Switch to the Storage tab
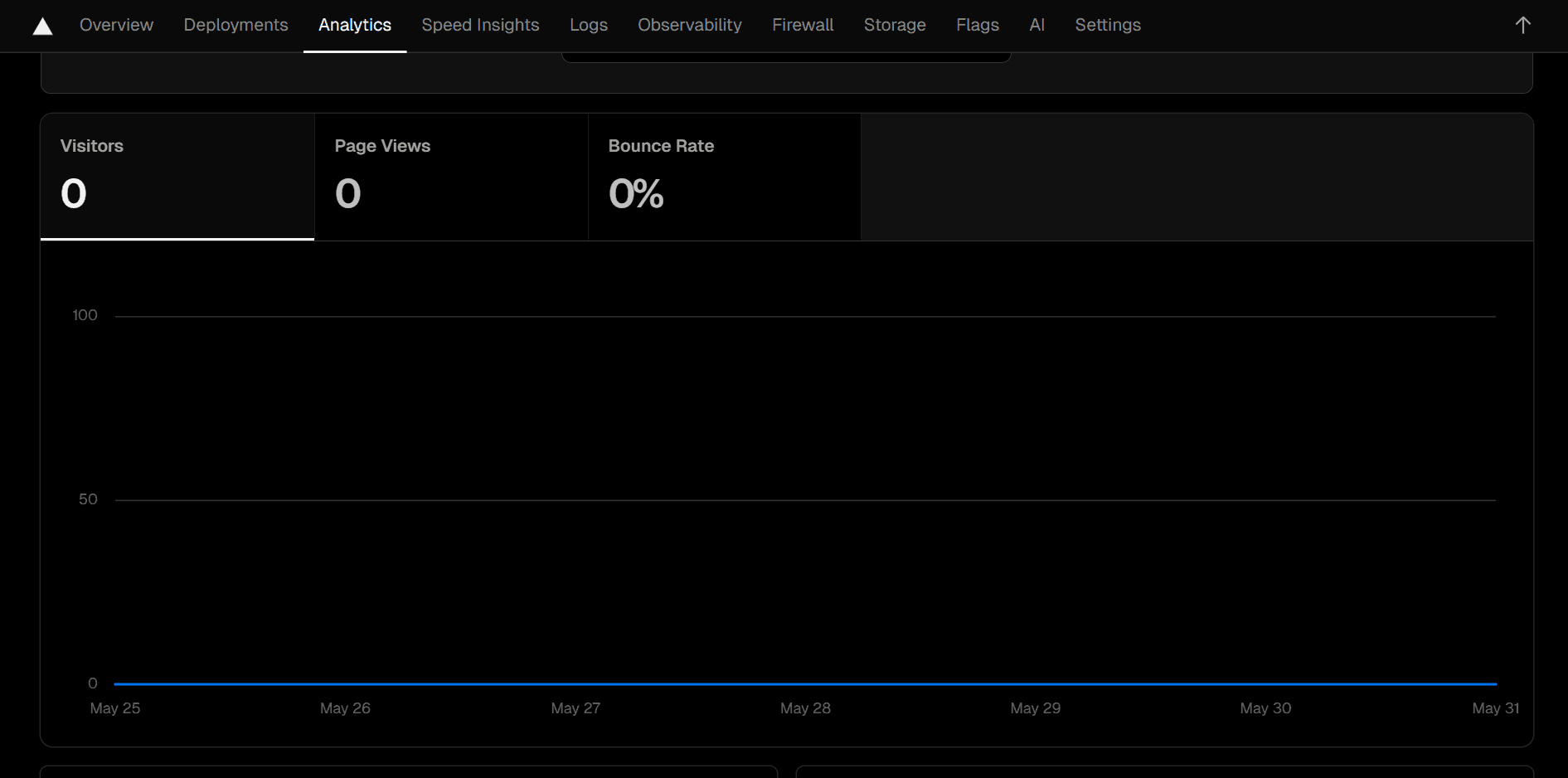This screenshot has width=1568, height=778. pyautogui.click(x=894, y=25)
